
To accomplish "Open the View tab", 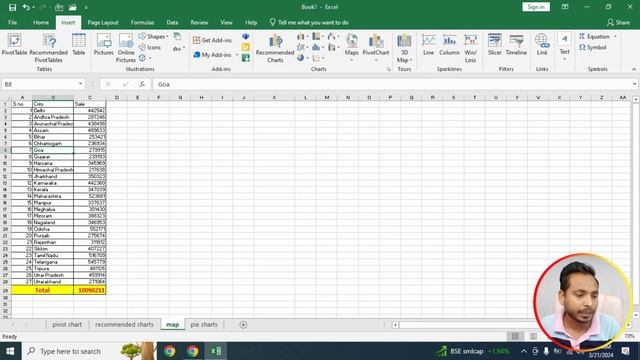I will point(227,22).
